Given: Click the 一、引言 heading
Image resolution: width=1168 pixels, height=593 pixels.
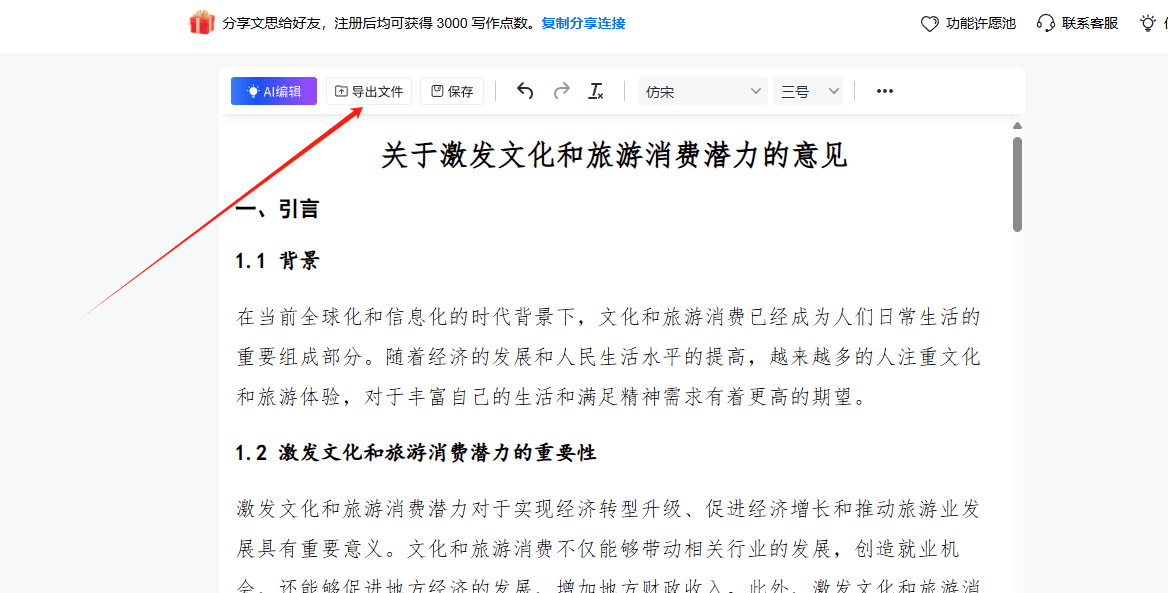Looking at the screenshot, I should (x=277, y=209).
